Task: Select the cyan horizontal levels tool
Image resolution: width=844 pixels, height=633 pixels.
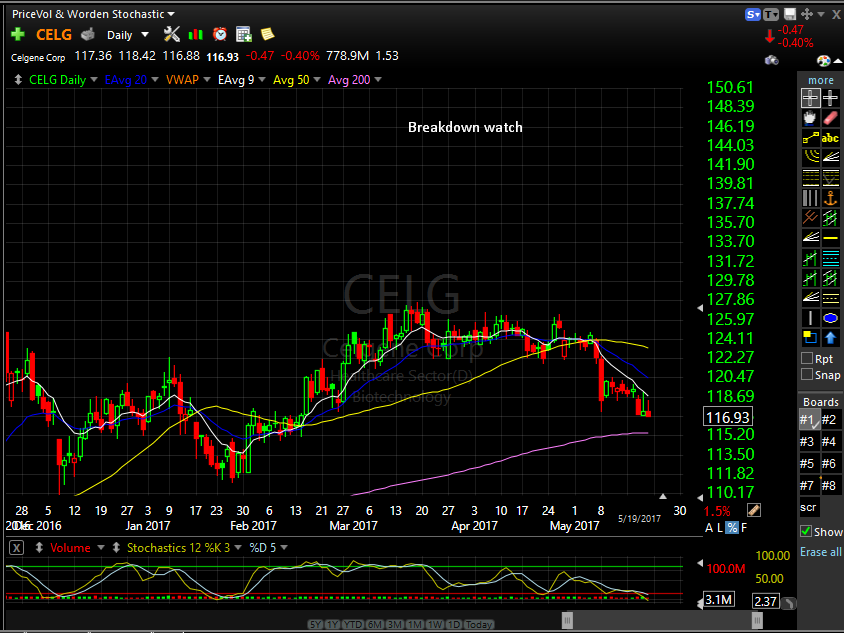Action: pos(831,258)
